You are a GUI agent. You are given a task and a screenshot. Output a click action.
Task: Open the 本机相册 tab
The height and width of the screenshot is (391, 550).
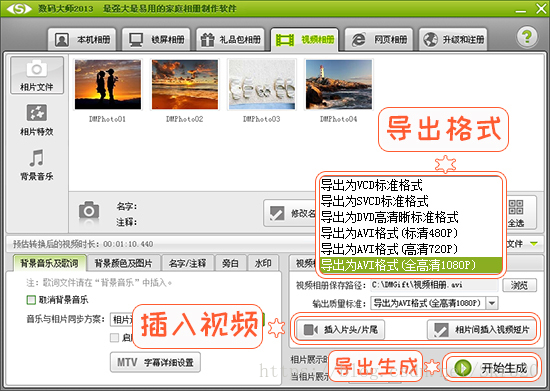pyautogui.click(x=82, y=40)
